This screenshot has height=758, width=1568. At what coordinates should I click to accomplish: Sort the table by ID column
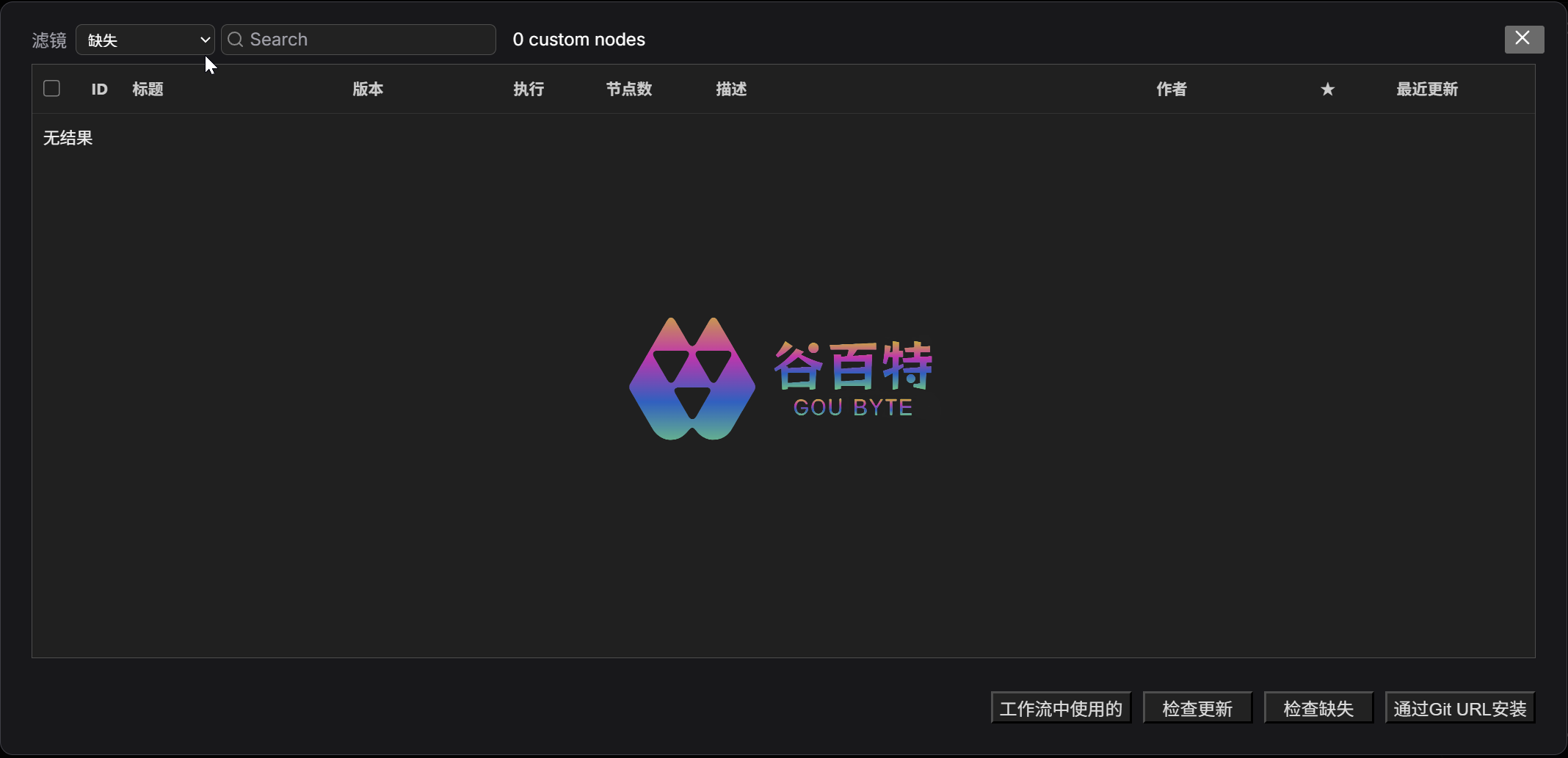(99, 90)
